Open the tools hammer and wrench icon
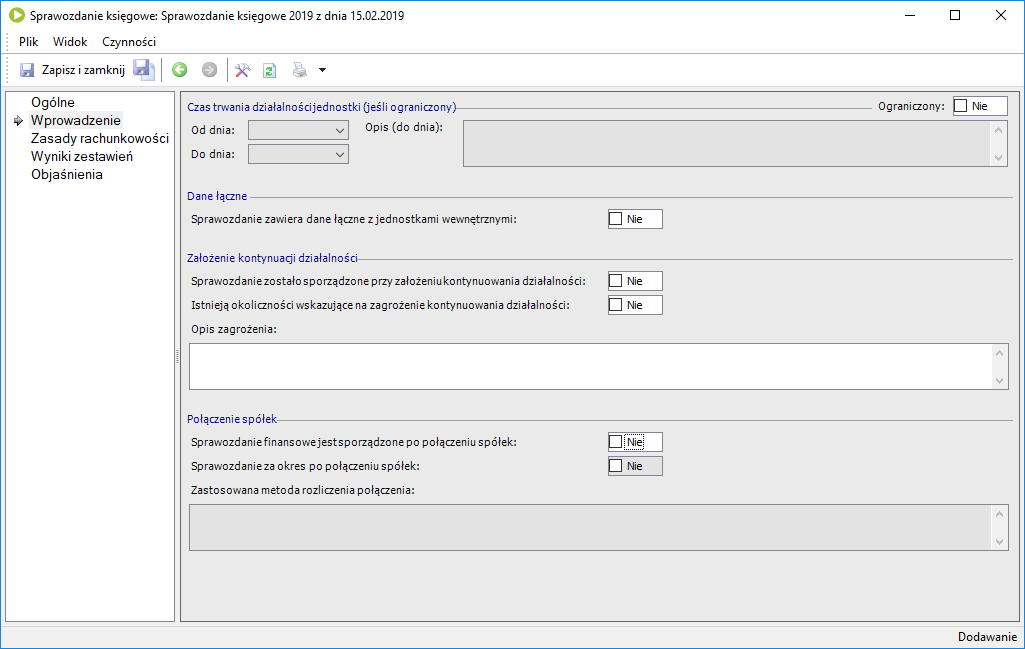 [x=242, y=70]
